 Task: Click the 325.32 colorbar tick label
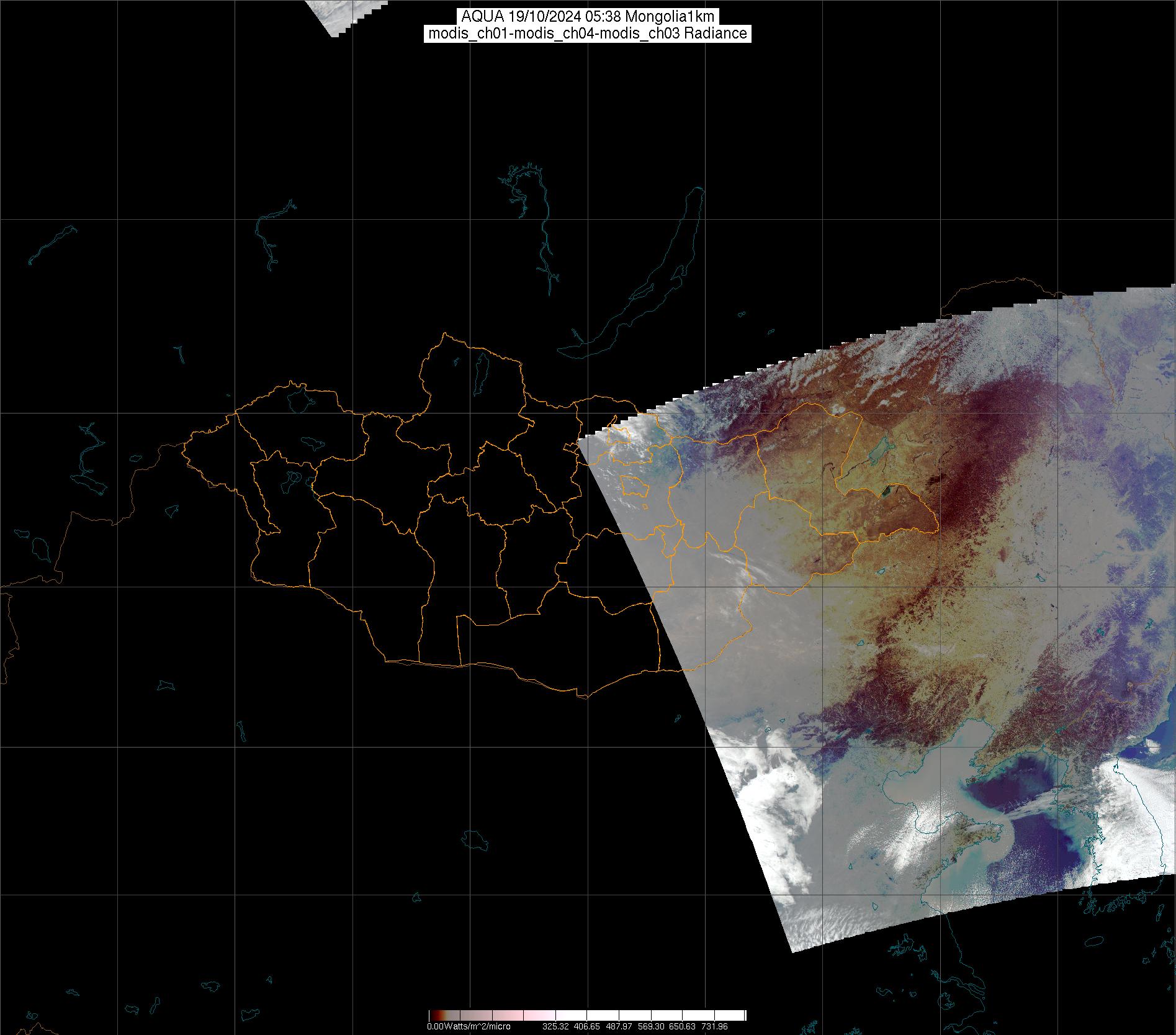(x=555, y=1027)
